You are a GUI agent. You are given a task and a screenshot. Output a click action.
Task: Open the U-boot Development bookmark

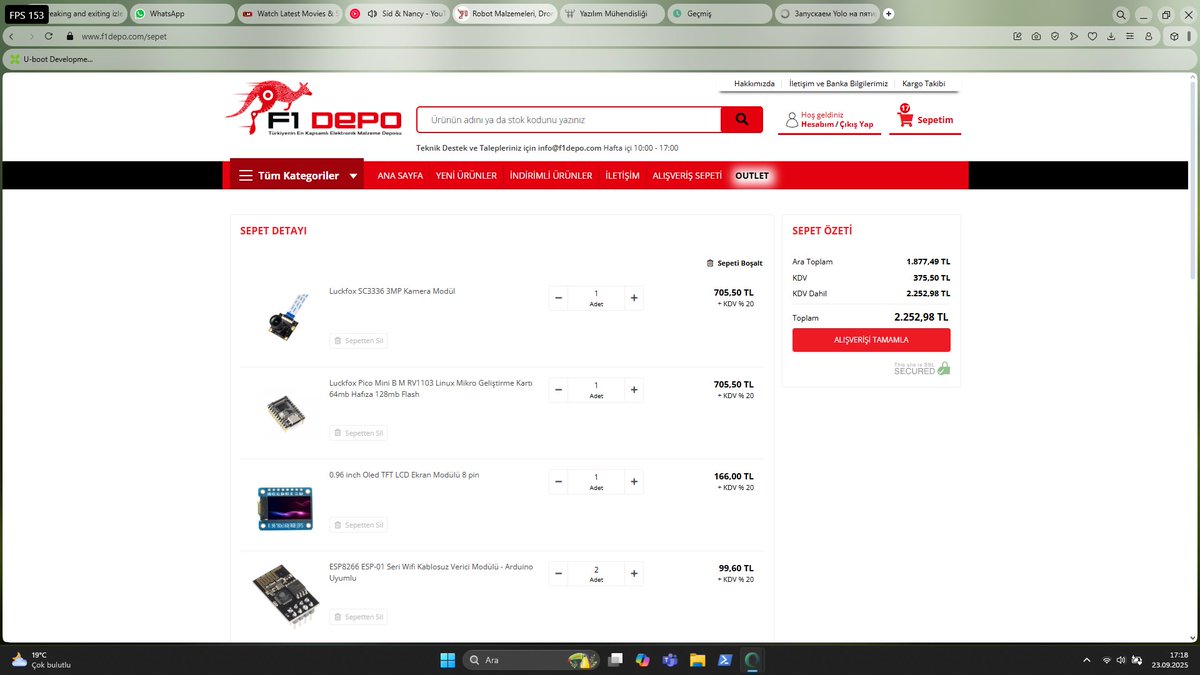51,59
